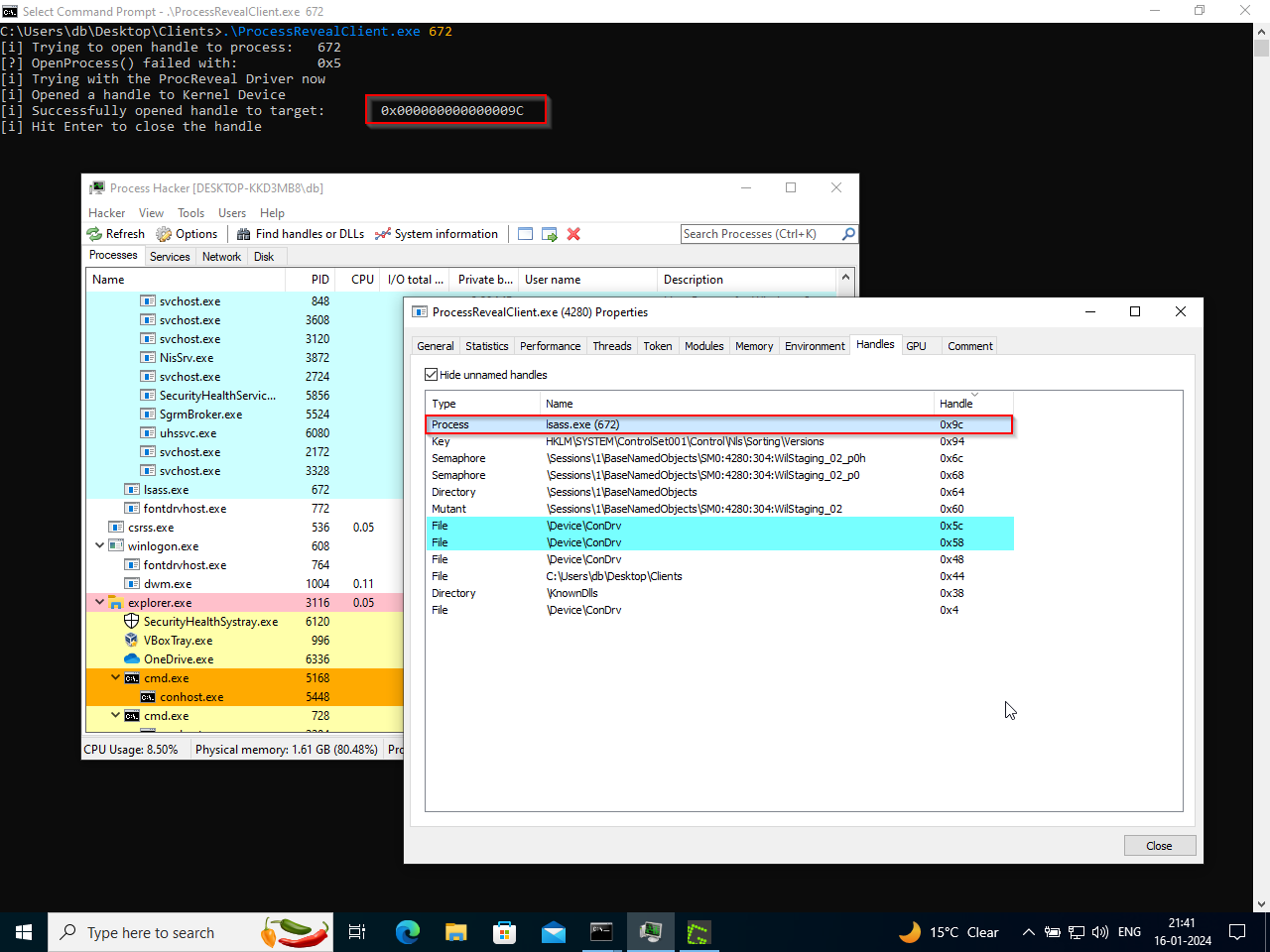Screen dimensions: 1270x952
Task: Select OneDrive.exe process row
Action: click(245, 659)
